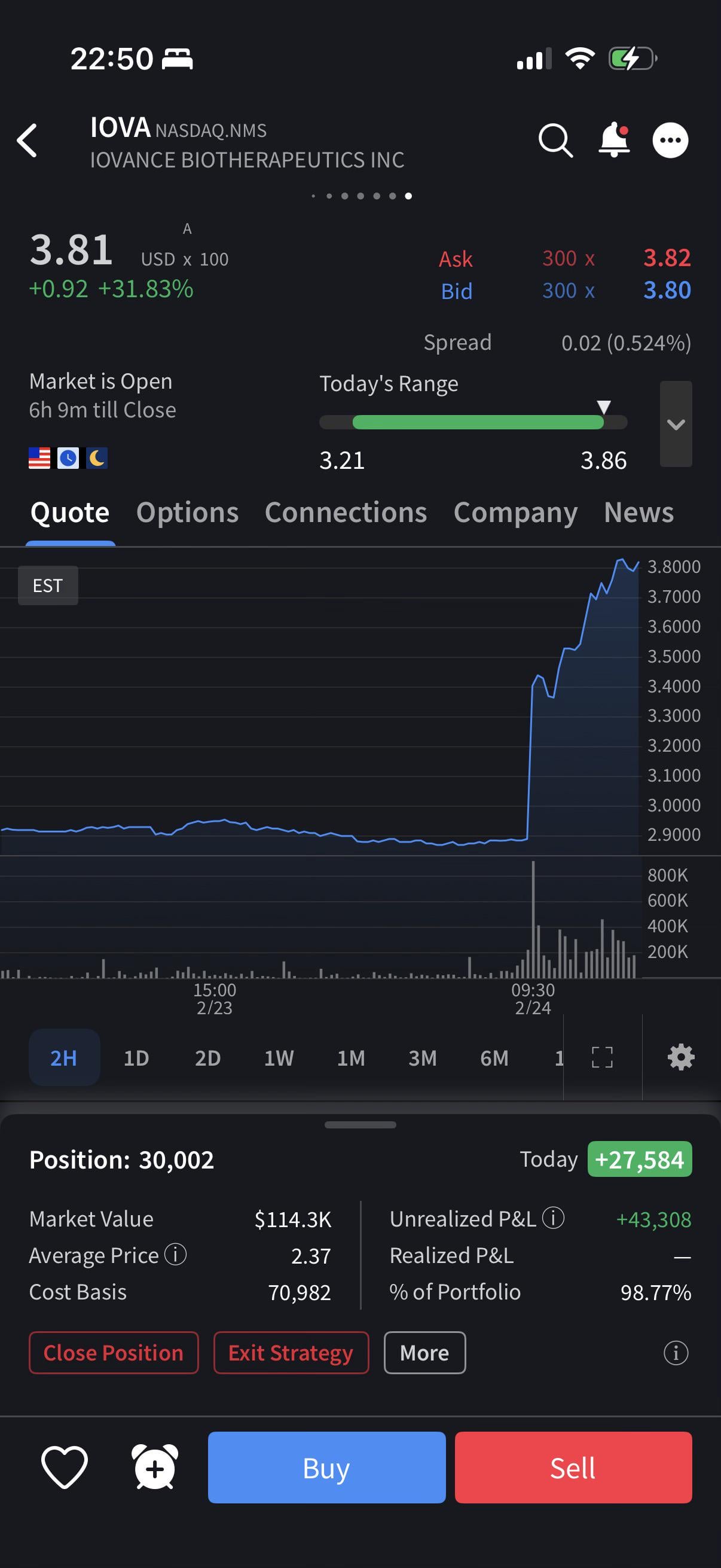
Task: Create a price alarm with clock icon
Action: (x=155, y=1467)
